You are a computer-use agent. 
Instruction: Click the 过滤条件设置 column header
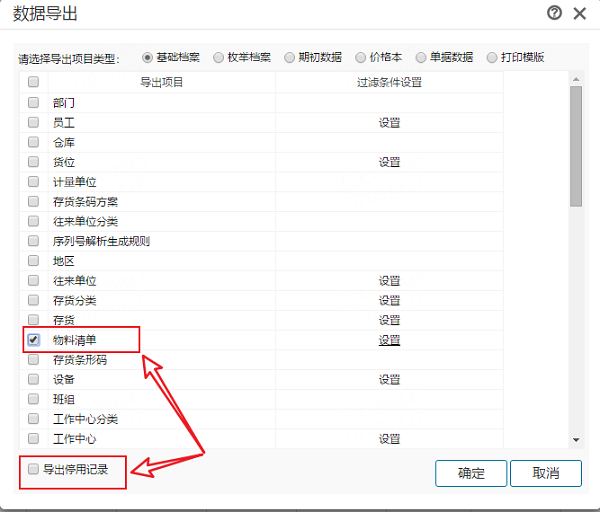click(389, 82)
